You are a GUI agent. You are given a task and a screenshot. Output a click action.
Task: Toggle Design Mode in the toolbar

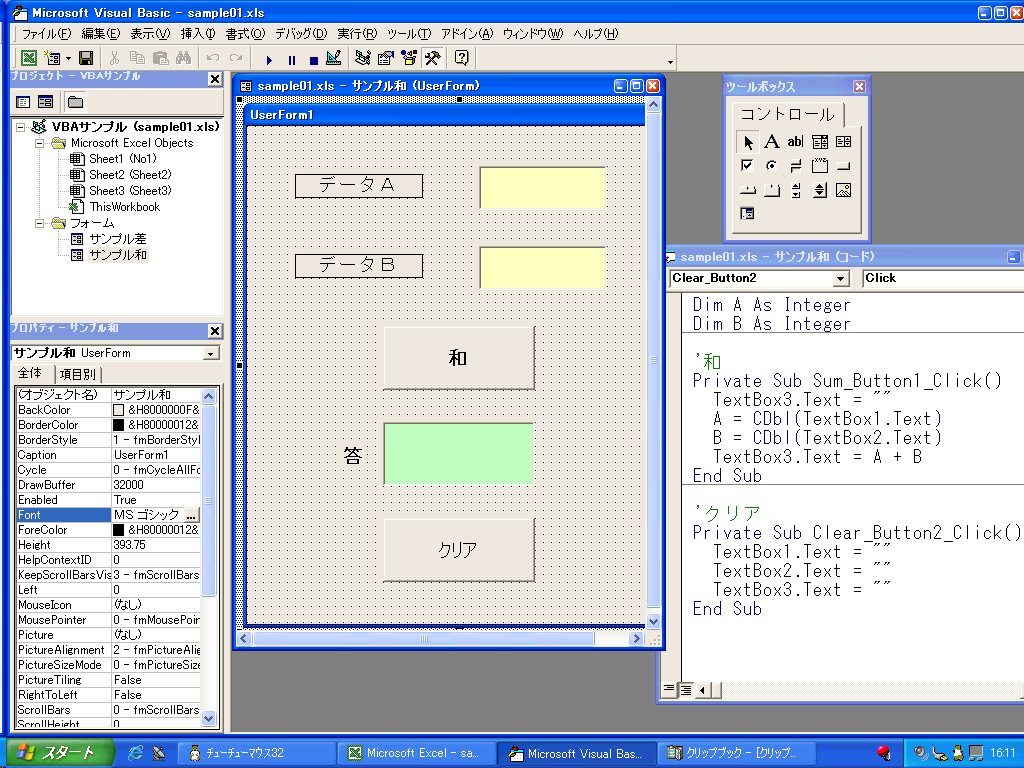pyautogui.click(x=334, y=58)
